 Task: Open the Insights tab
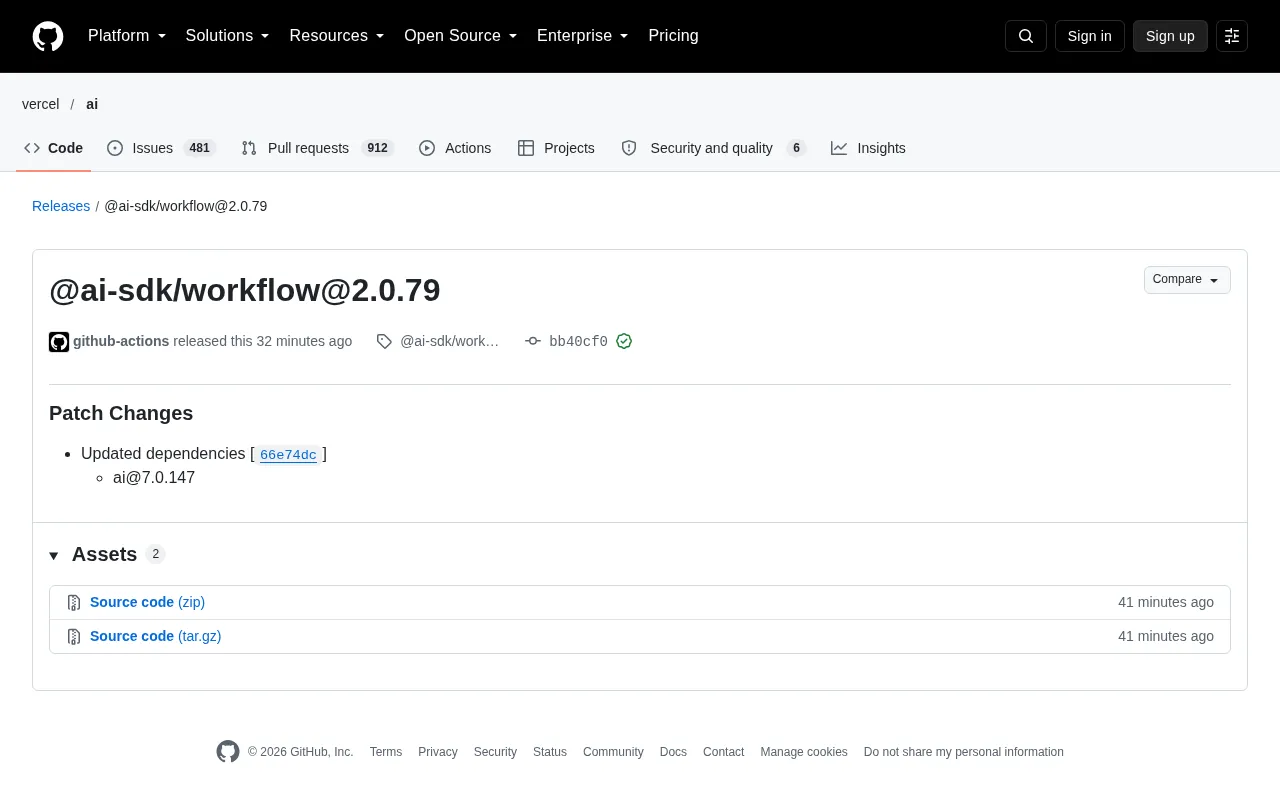pos(868,148)
